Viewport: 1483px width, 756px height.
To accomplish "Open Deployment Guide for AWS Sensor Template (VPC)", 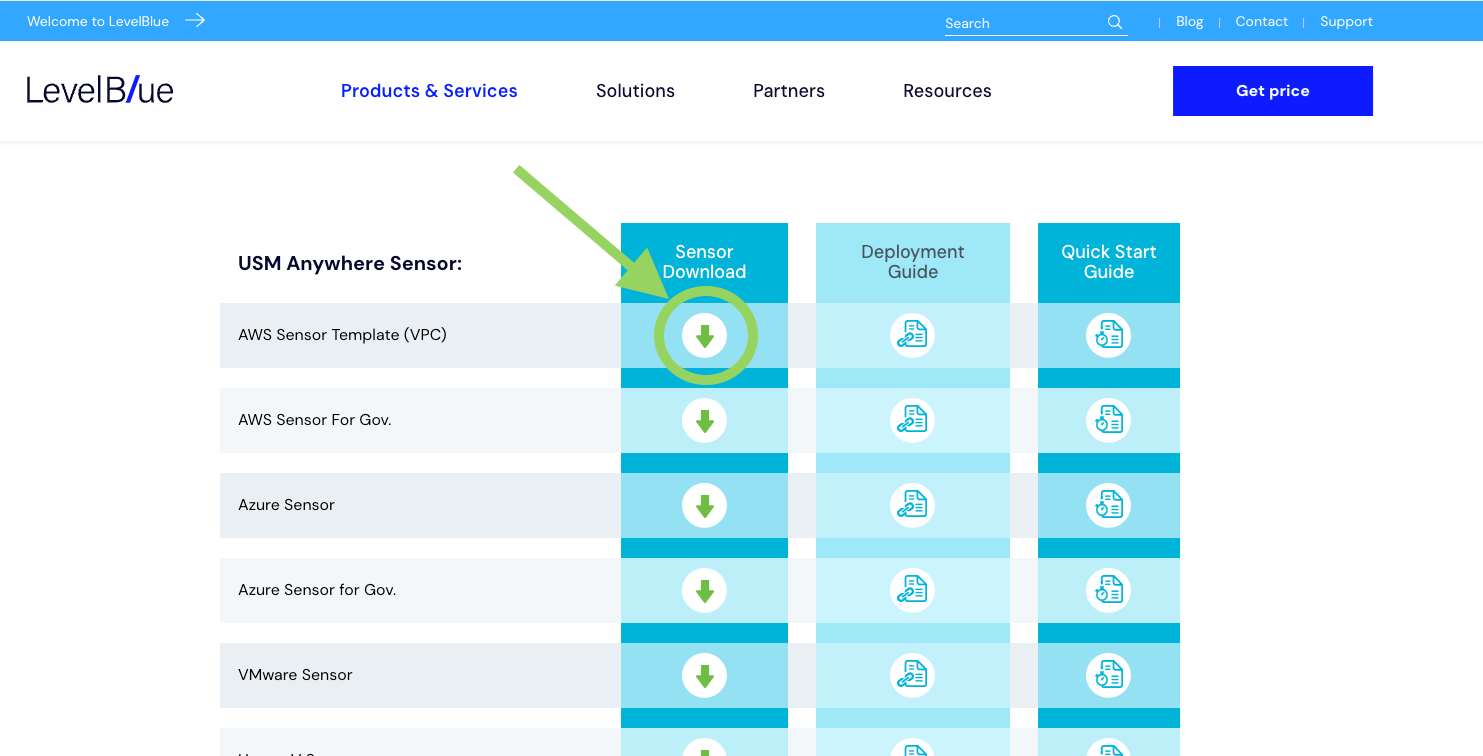I will (x=912, y=336).
